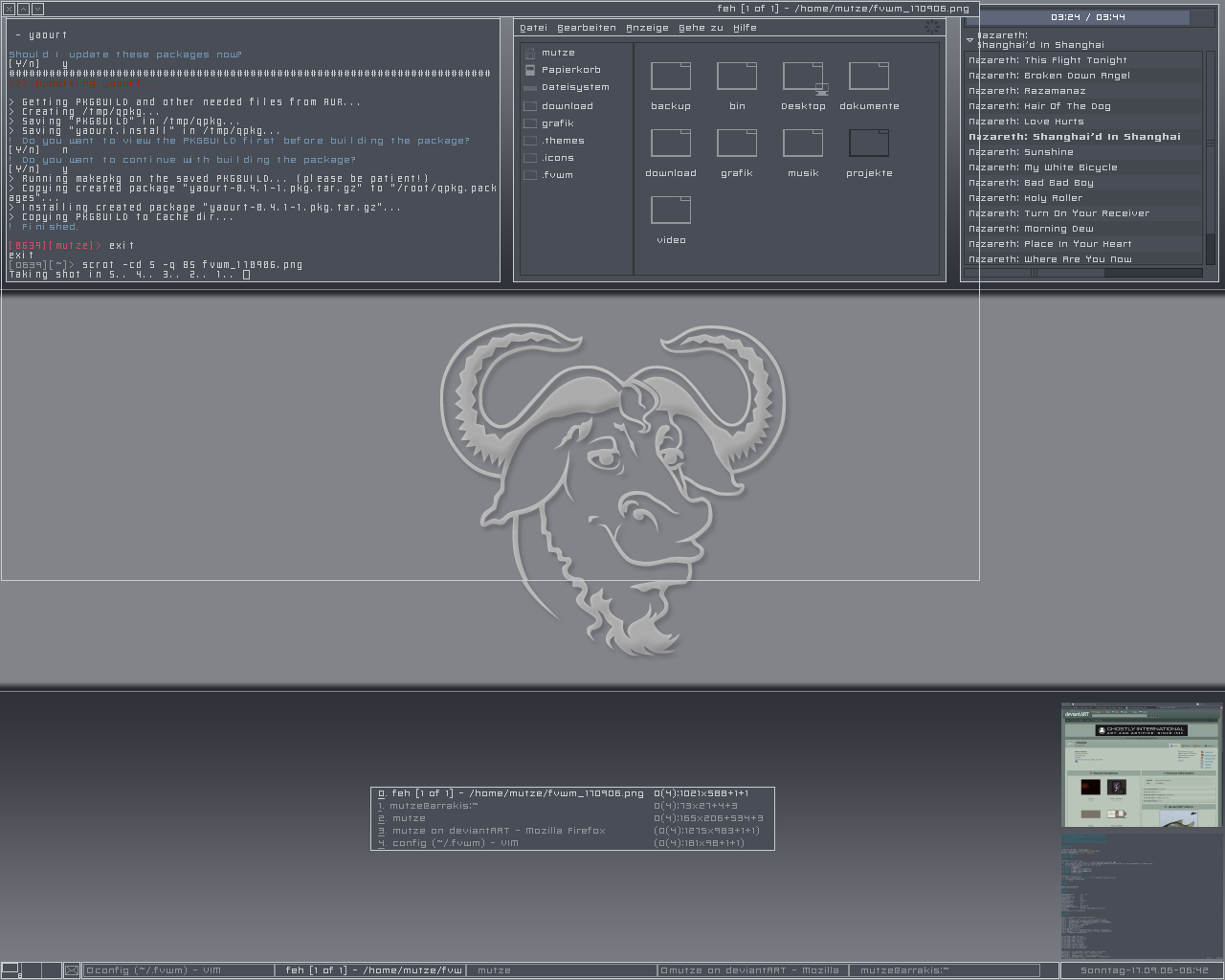
Task: Open the grafik folder in main pane
Action: 737,144
